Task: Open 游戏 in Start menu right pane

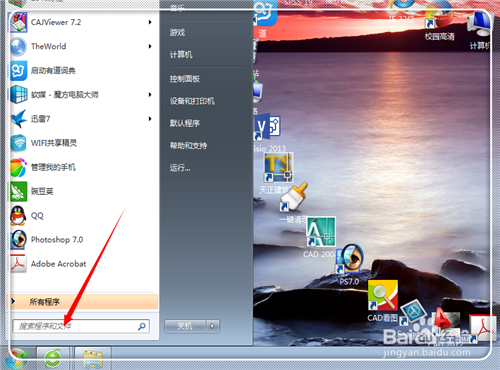Action: (177, 33)
